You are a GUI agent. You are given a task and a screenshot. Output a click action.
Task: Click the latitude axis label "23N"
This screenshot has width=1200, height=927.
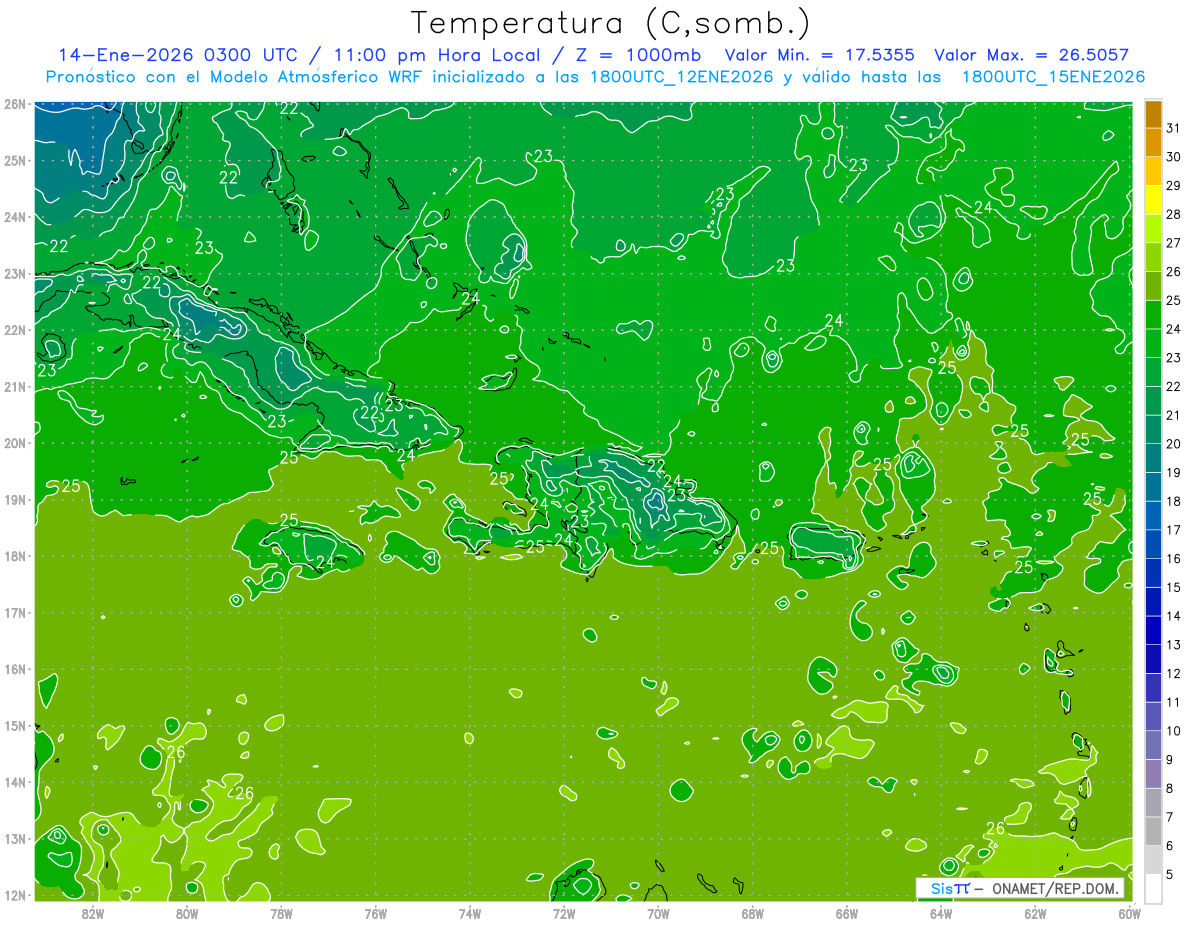[x=14, y=273]
